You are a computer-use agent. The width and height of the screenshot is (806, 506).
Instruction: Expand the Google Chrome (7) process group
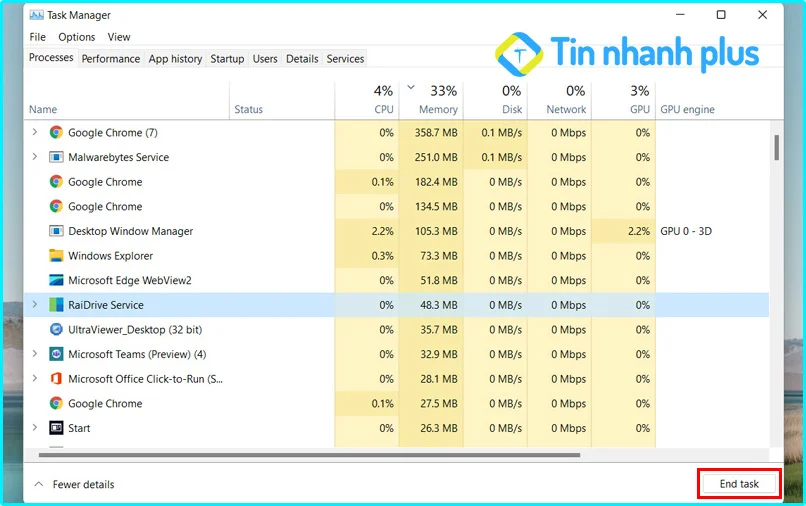tap(34, 132)
